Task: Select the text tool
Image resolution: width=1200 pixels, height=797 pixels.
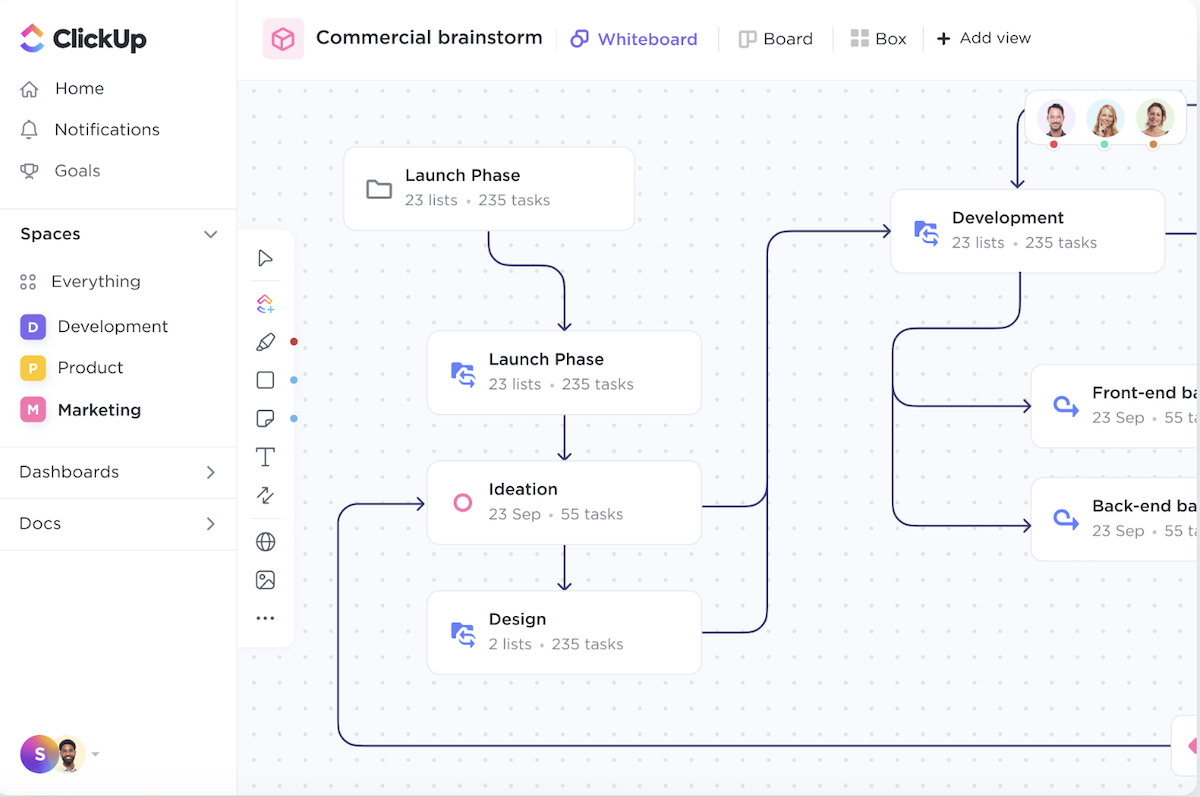Action: 264,456
